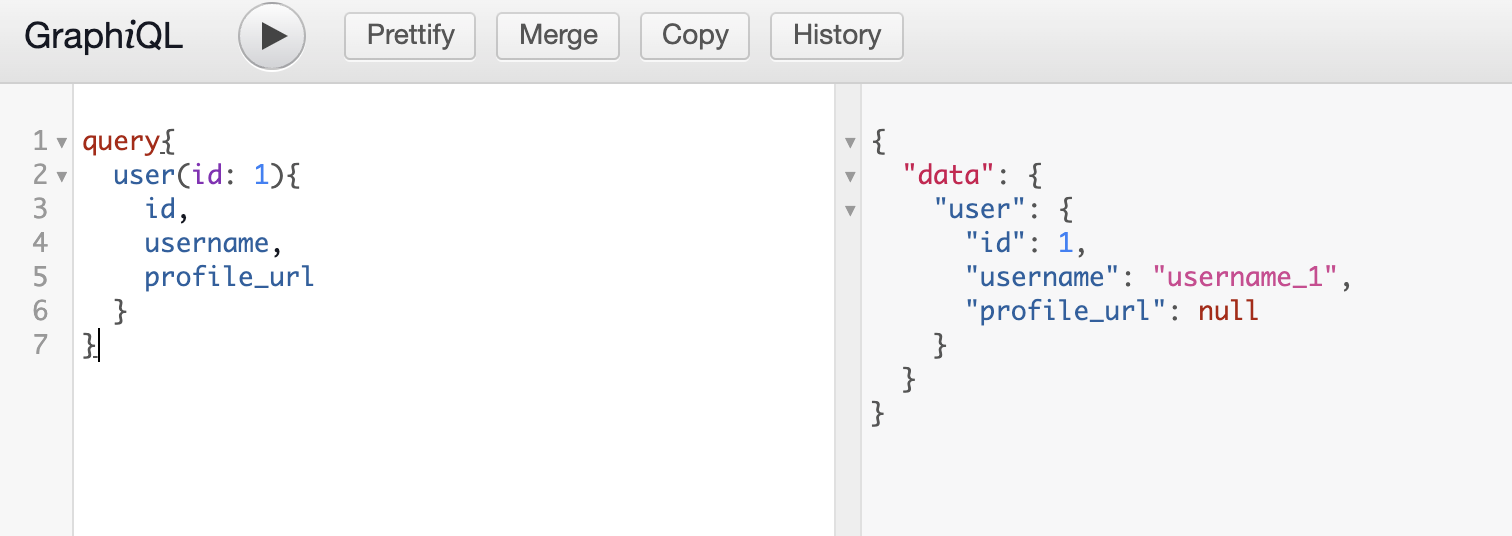Fold the "user" object in result pane
This screenshot has height=536, width=1512.
coord(850,211)
